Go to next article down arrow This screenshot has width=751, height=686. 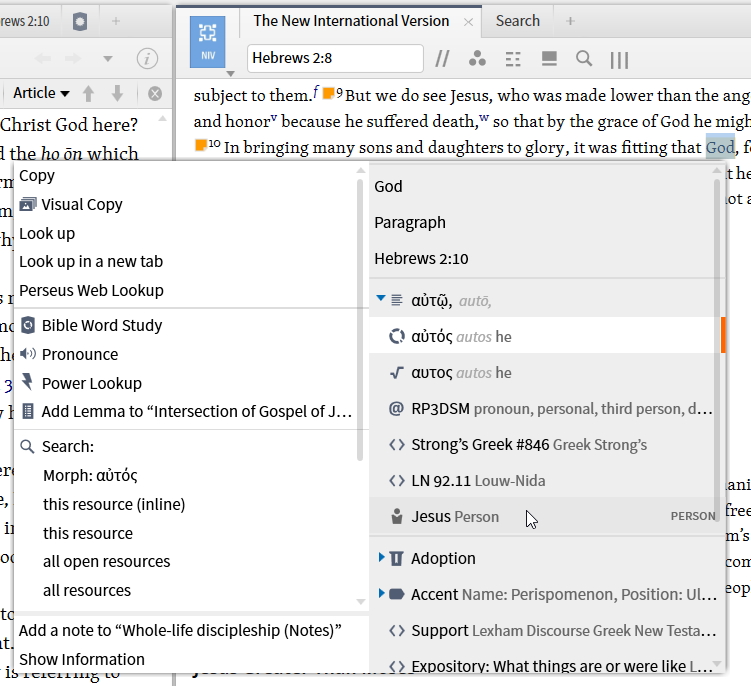click(117, 93)
